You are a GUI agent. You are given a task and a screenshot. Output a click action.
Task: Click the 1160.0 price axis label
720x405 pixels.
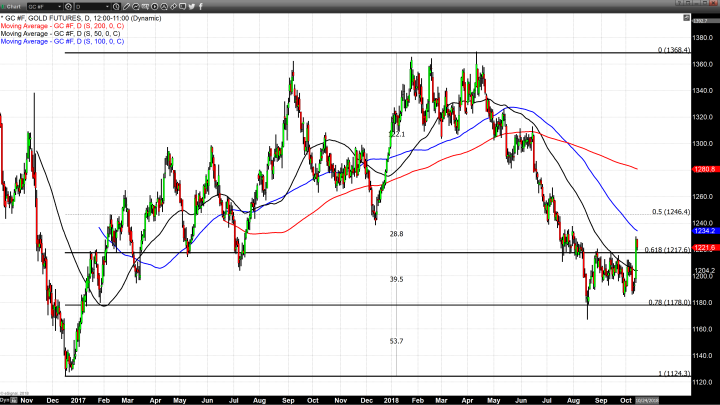703,329
